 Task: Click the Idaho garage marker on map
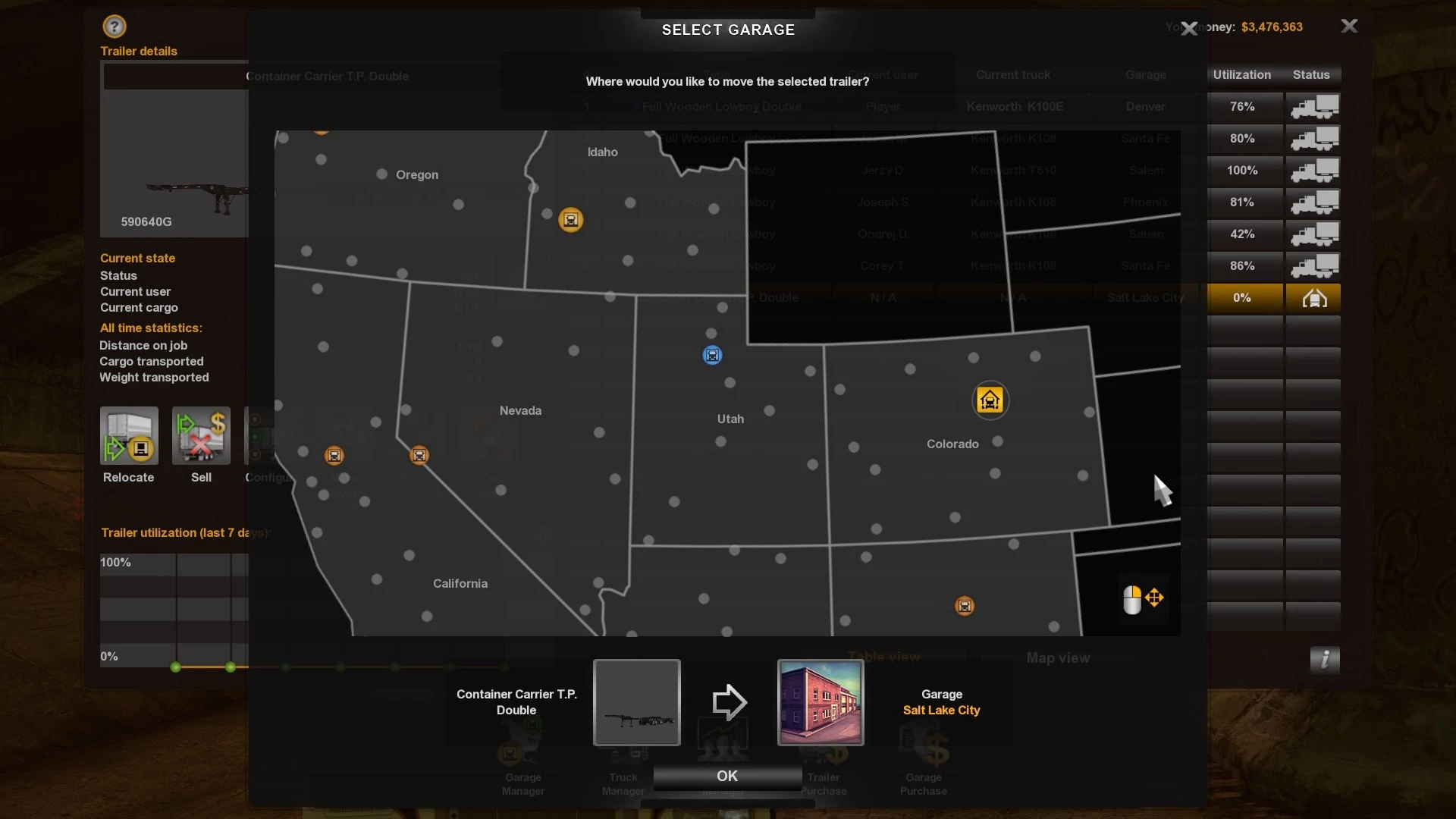click(570, 220)
